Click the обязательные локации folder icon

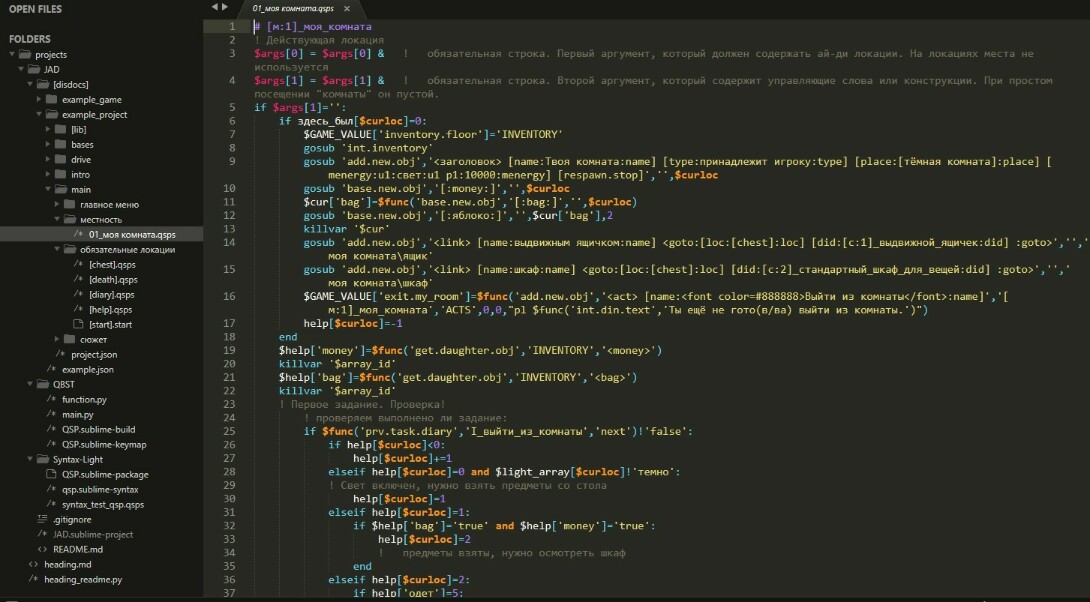70,249
